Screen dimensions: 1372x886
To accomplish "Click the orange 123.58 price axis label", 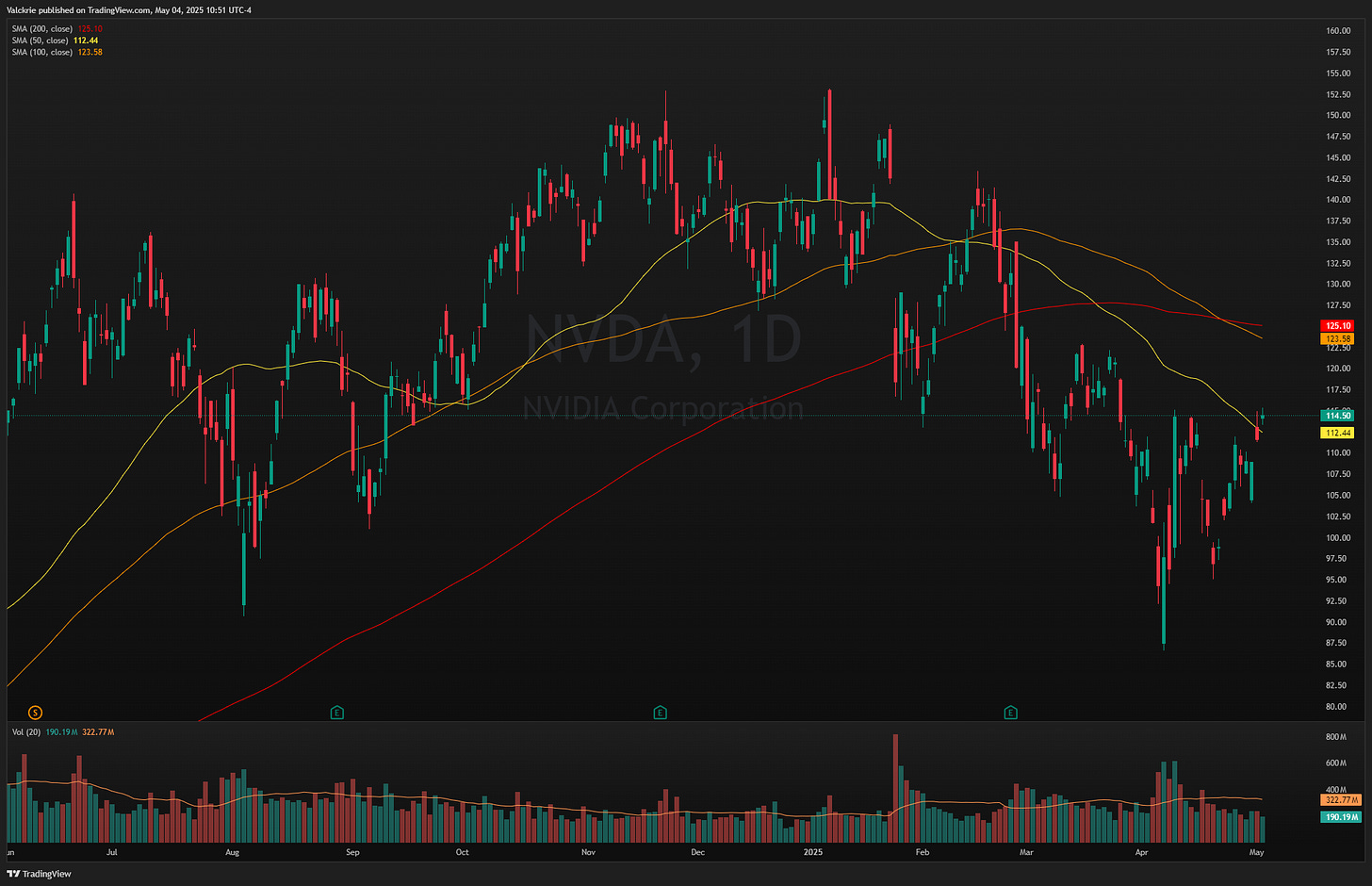I will click(1339, 338).
